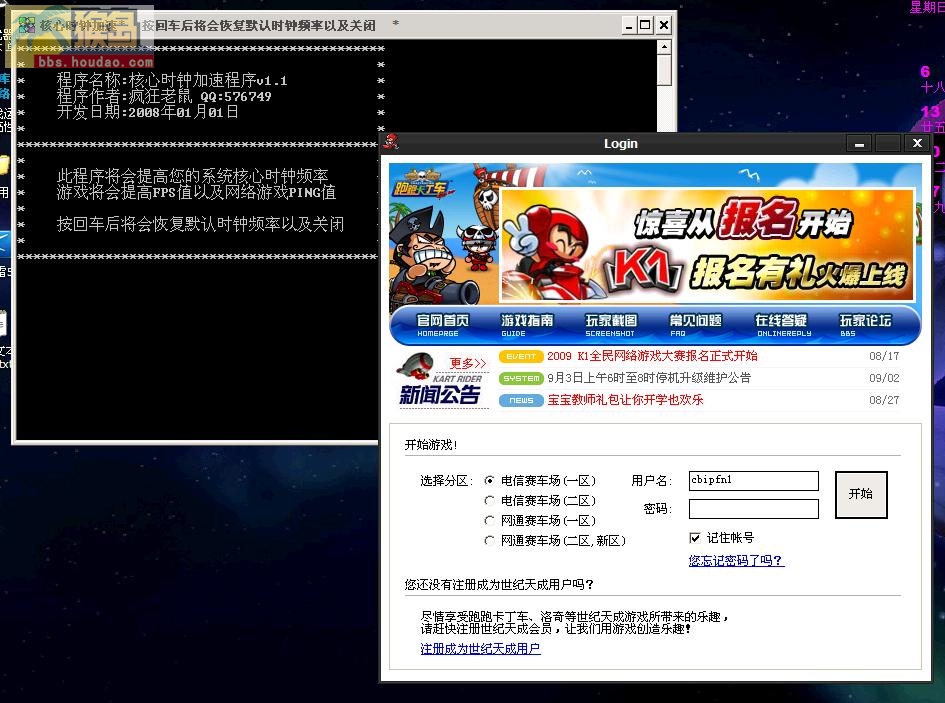Maximize the 核心时钟加速 console window

click(645, 25)
